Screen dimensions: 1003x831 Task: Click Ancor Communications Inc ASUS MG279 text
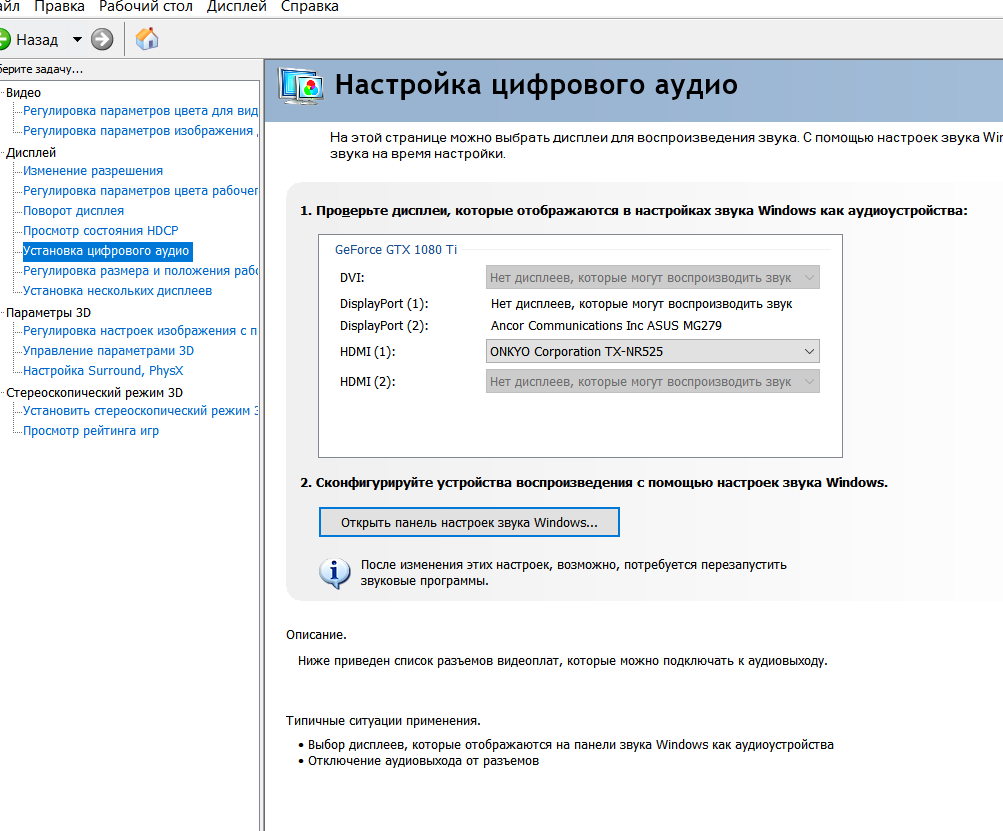coord(606,326)
